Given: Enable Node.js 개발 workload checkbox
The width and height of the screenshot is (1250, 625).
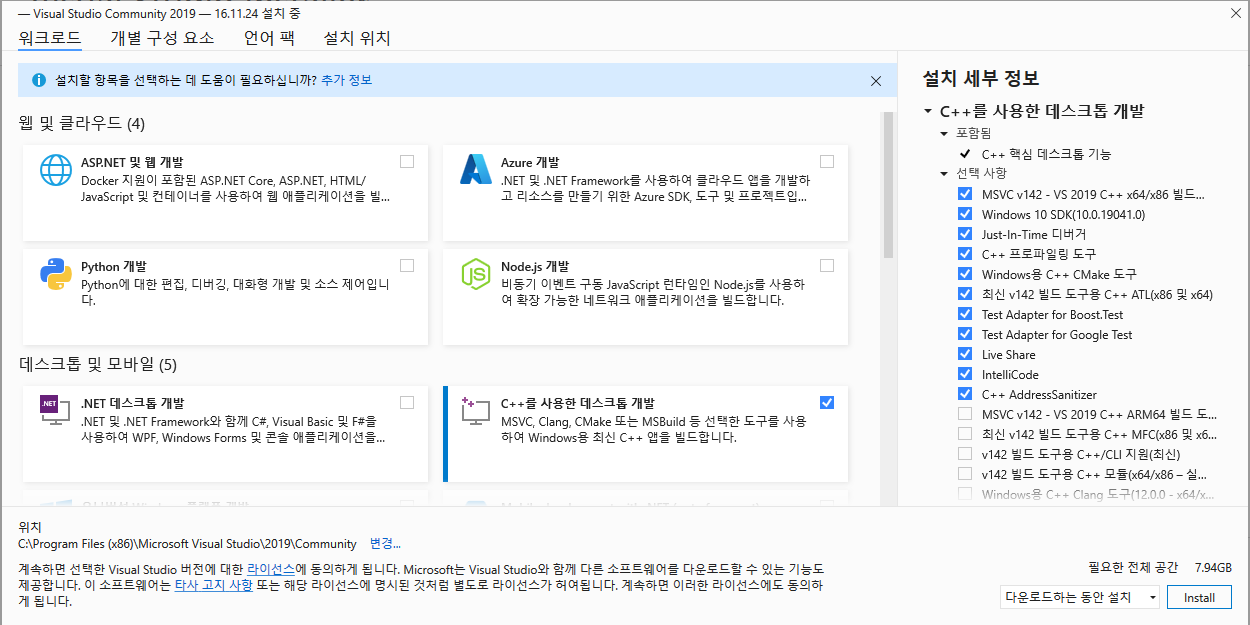Looking at the screenshot, I should pos(827,266).
